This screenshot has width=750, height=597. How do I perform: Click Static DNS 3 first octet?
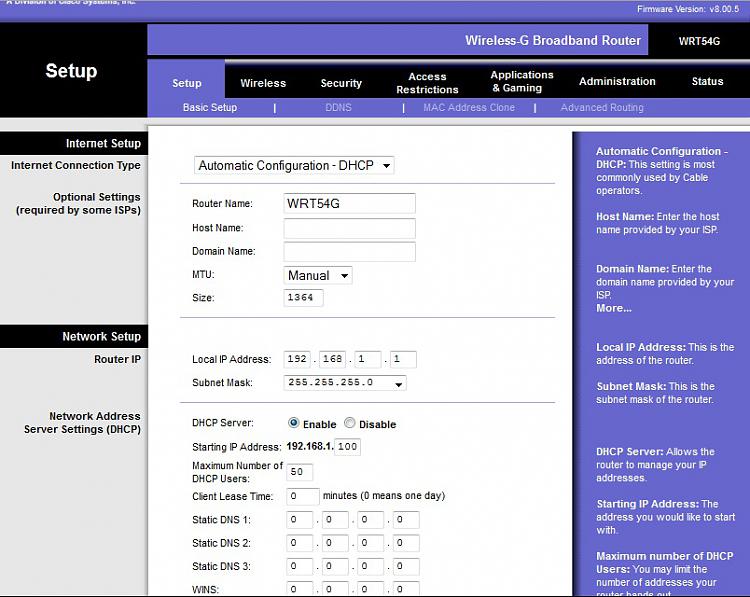coord(299,566)
